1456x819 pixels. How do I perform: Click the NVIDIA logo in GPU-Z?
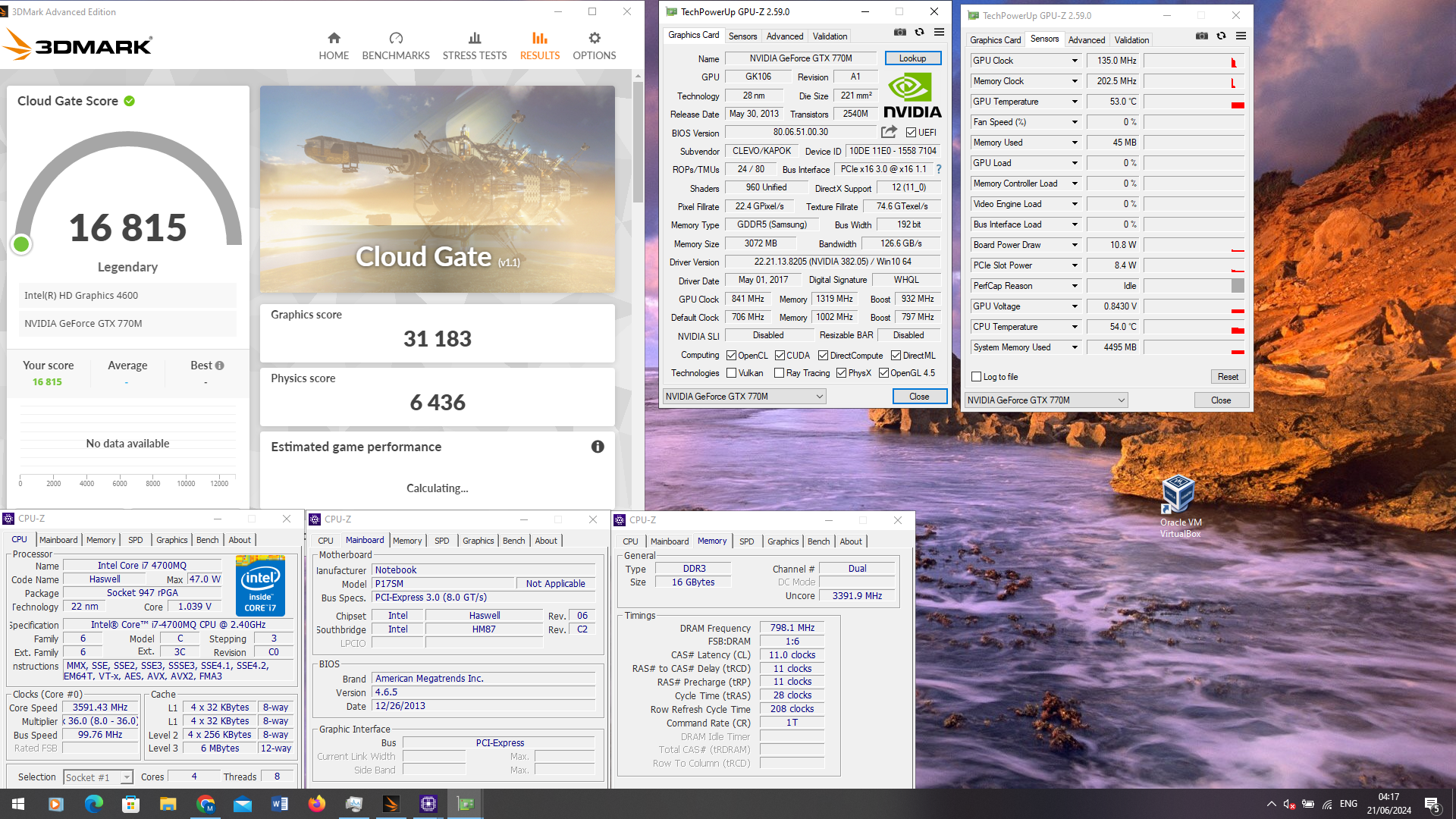(x=912, y=96)
